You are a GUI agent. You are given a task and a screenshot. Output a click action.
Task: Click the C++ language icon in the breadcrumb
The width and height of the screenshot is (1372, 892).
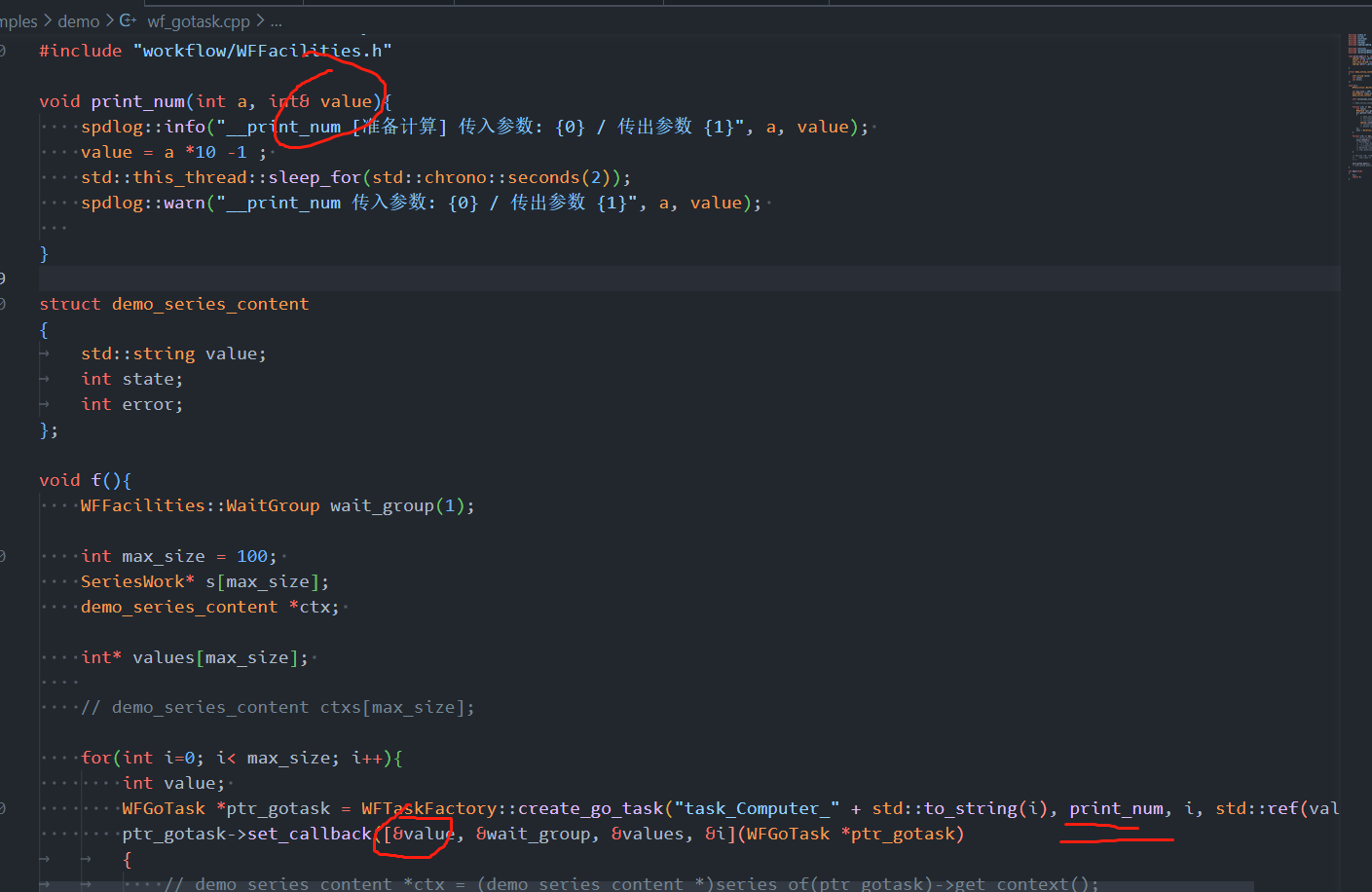click(x=127, y=20)
